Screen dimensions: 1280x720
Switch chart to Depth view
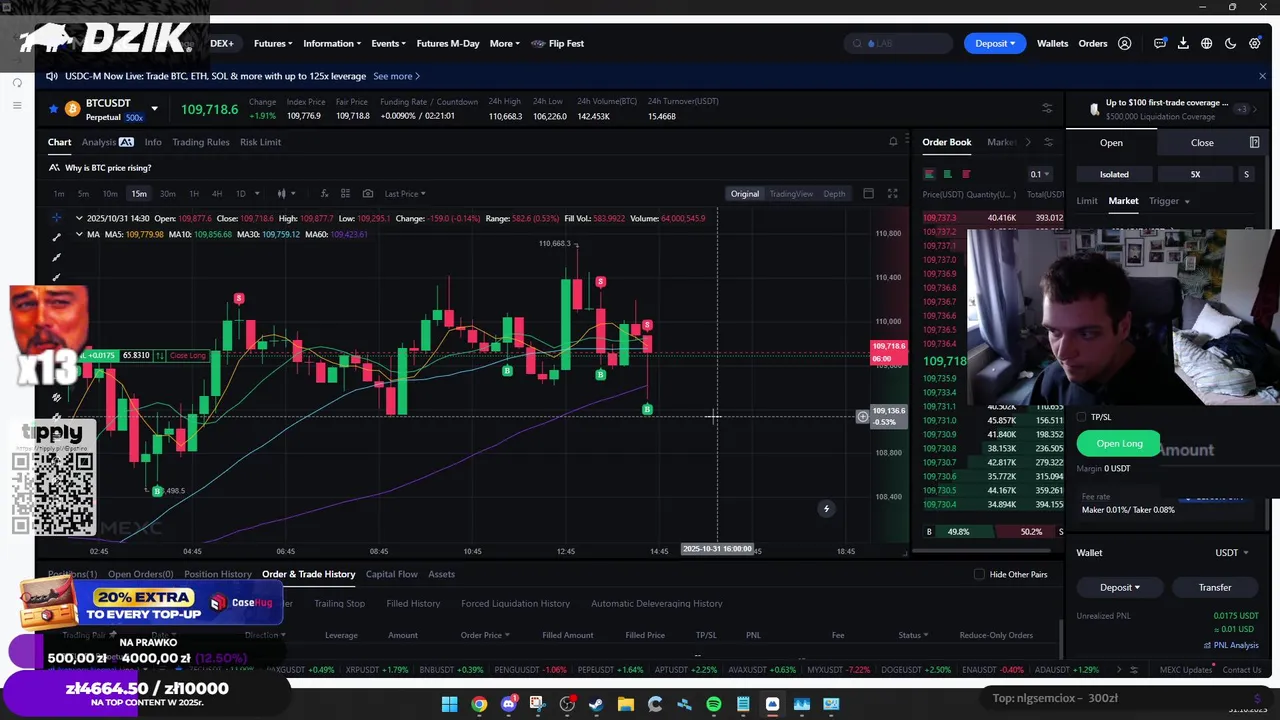[834, 194]
